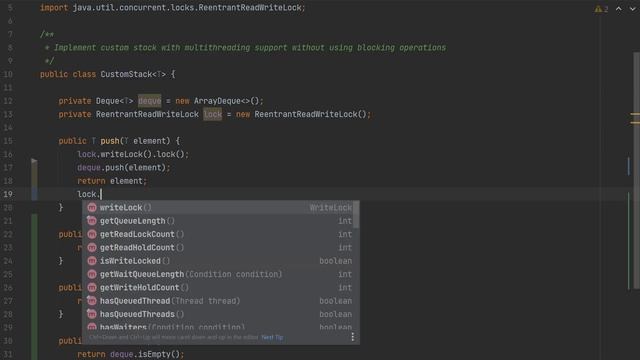Image resolution: width=640 pixels, height=360 pixels.
Task: Open Next Tip link in completion popup
Action: coord(272,338)
